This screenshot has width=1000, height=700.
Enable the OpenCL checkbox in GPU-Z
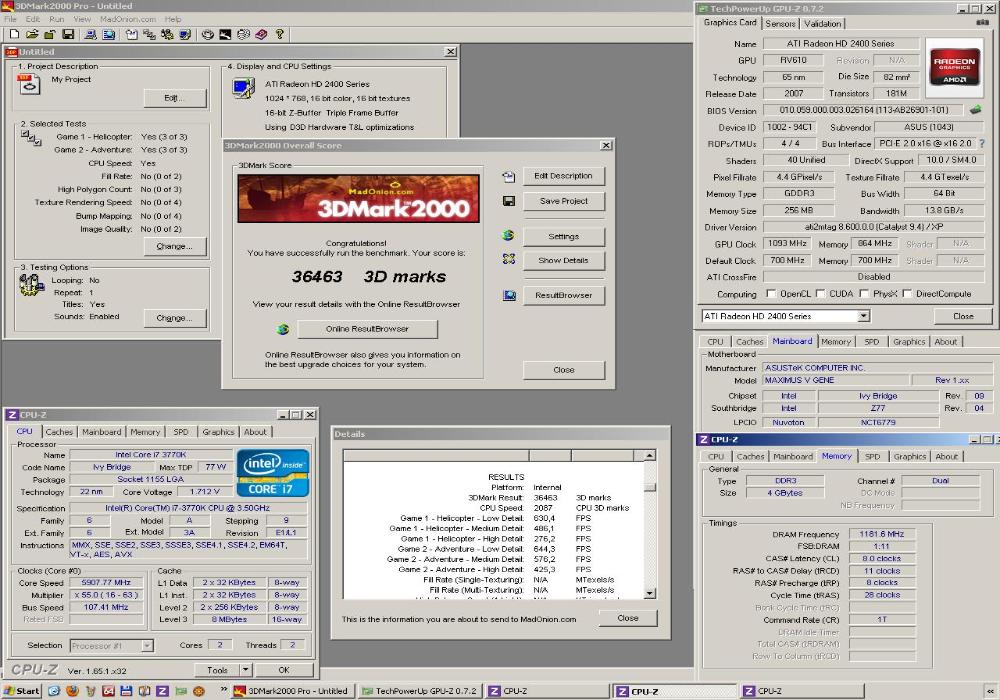(x=771, y=294)
